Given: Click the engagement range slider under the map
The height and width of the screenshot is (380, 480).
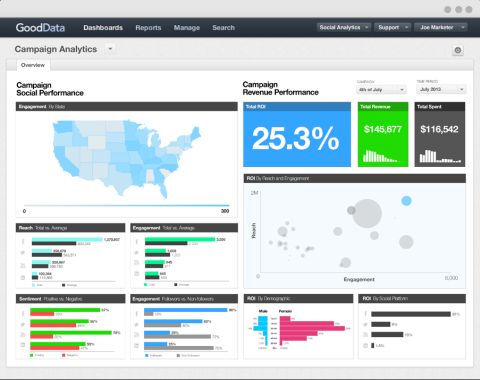Looking at the screenshot, I should tap(126, 205).
